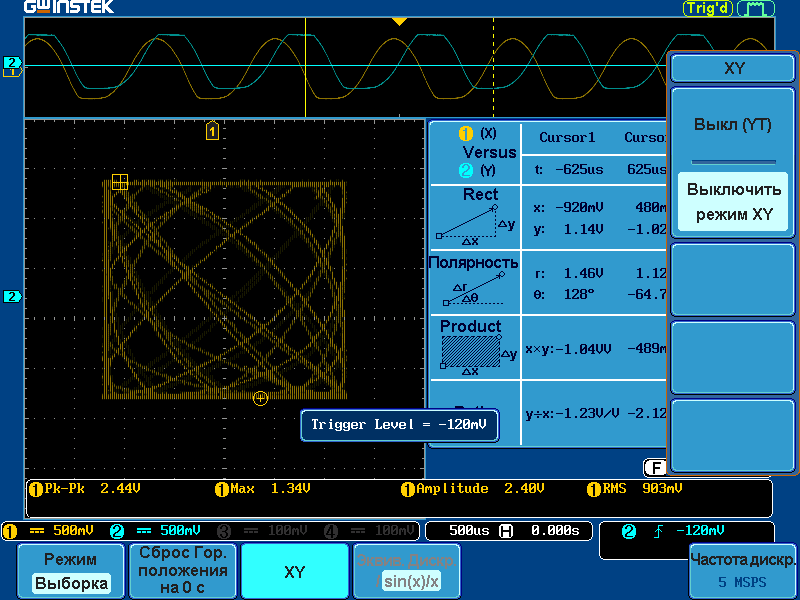Screen dimensions: 800x600
Task: Select the circular crosshair cursor below XY plot
Action: (261, 398)
